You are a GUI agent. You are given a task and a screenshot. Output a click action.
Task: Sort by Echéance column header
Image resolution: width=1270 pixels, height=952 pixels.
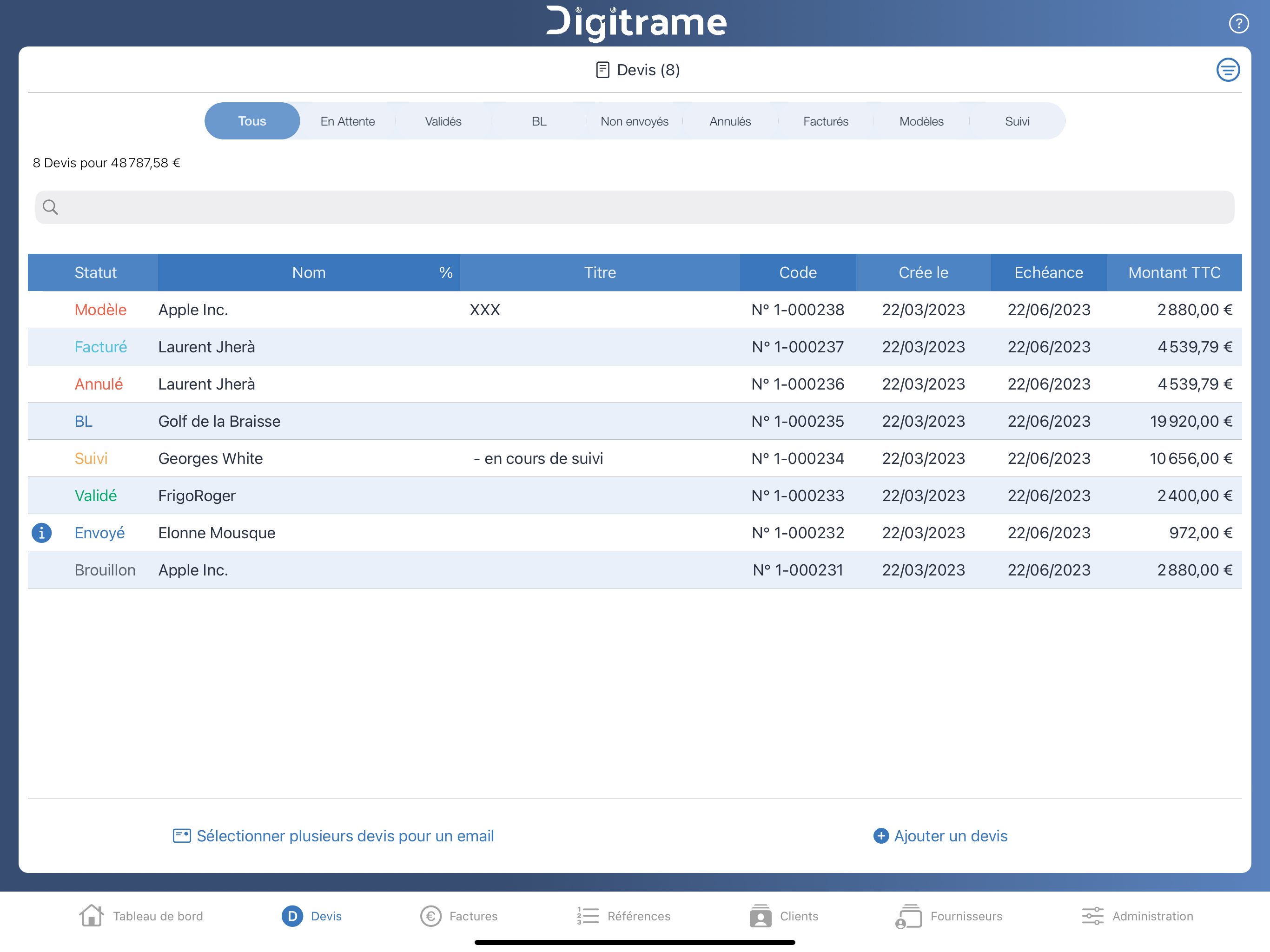[1049, 272]
